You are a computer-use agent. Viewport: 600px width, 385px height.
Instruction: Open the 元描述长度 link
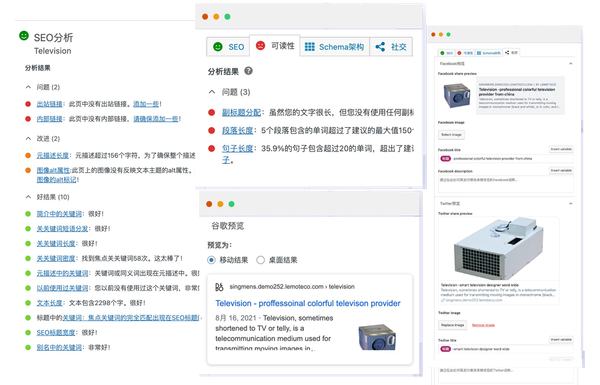(52, 155)
